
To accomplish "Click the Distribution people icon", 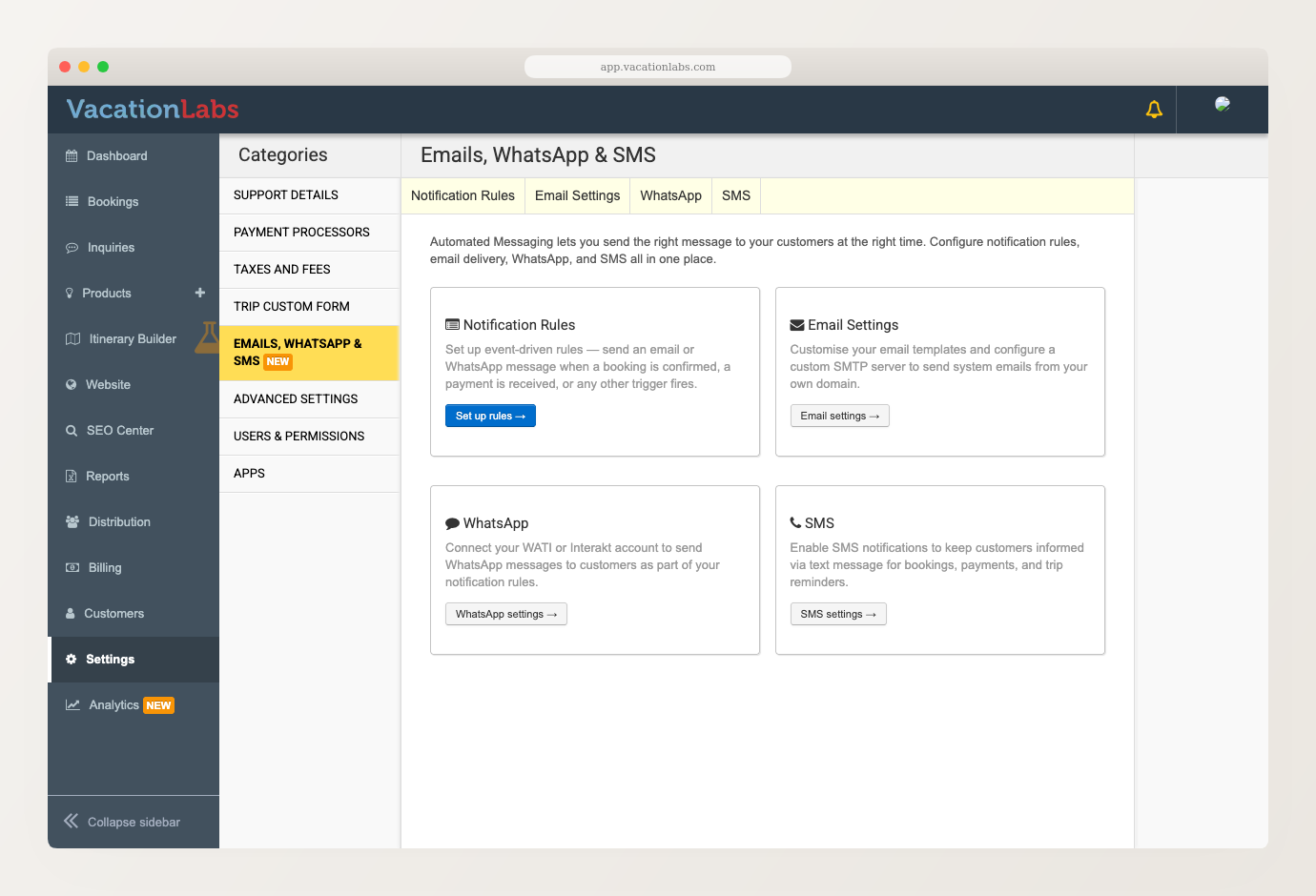I will pyautogui.click(x=72, y=522).
